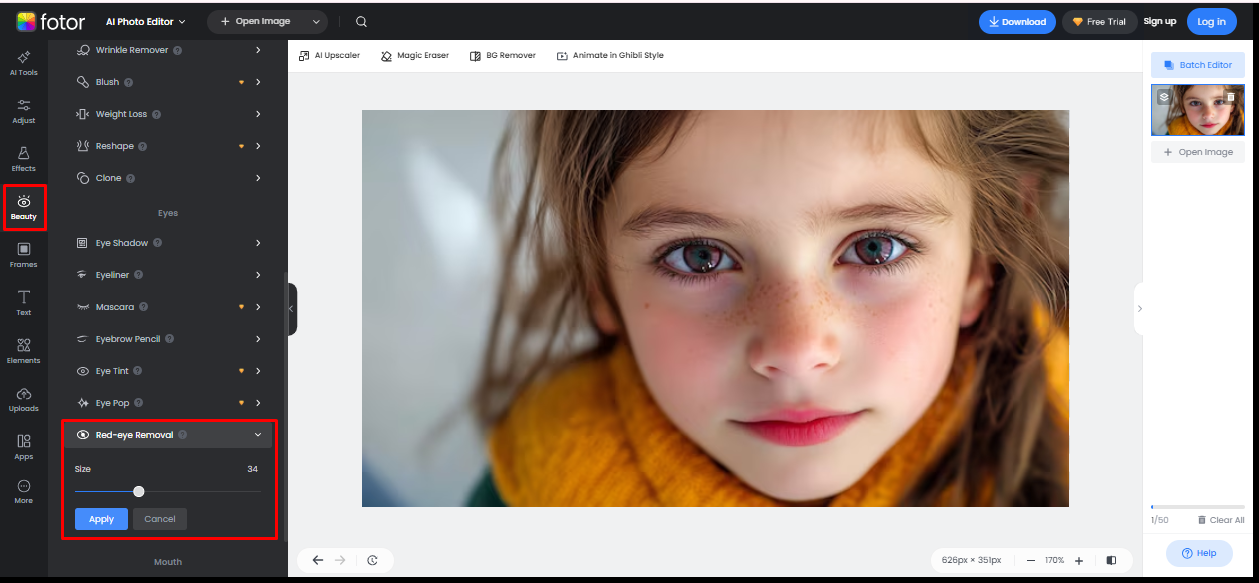Viewport: 1259px width, 583px height.
Task: Open the AI Photo Editor dropdown
Action: [145, 20]
